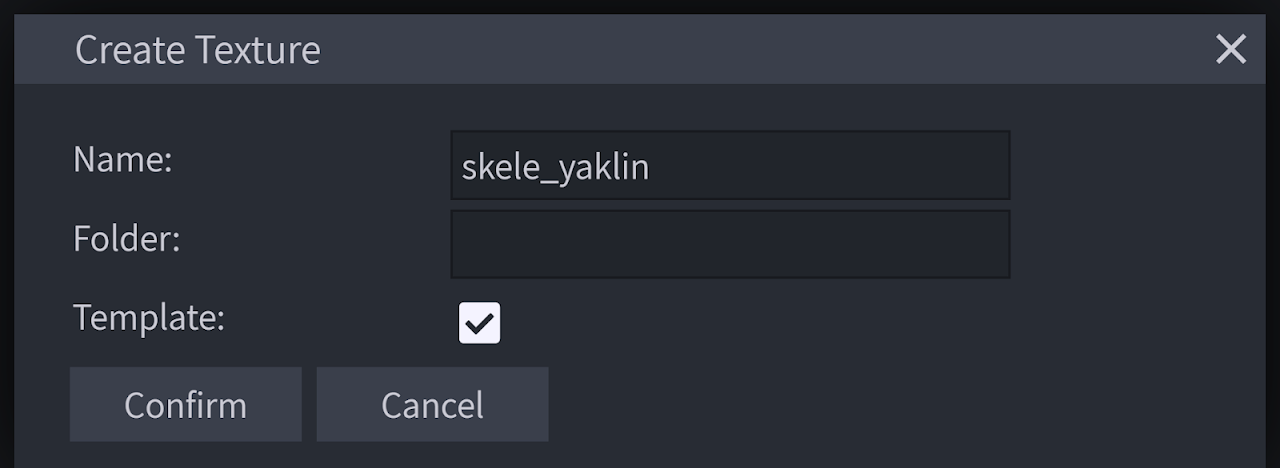1280x468 pixels.
Task: Click the X icon in title bar
Action: click(1230, 49)
